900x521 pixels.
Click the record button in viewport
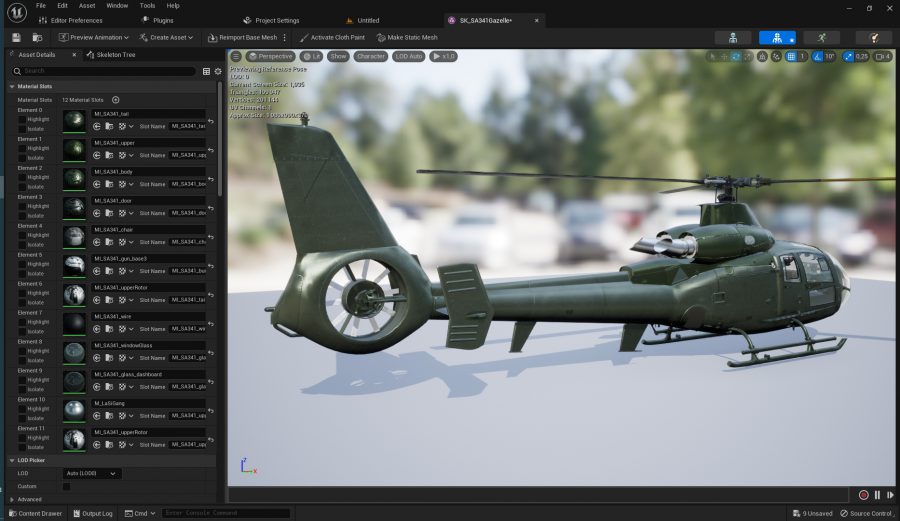click(863, 495)
